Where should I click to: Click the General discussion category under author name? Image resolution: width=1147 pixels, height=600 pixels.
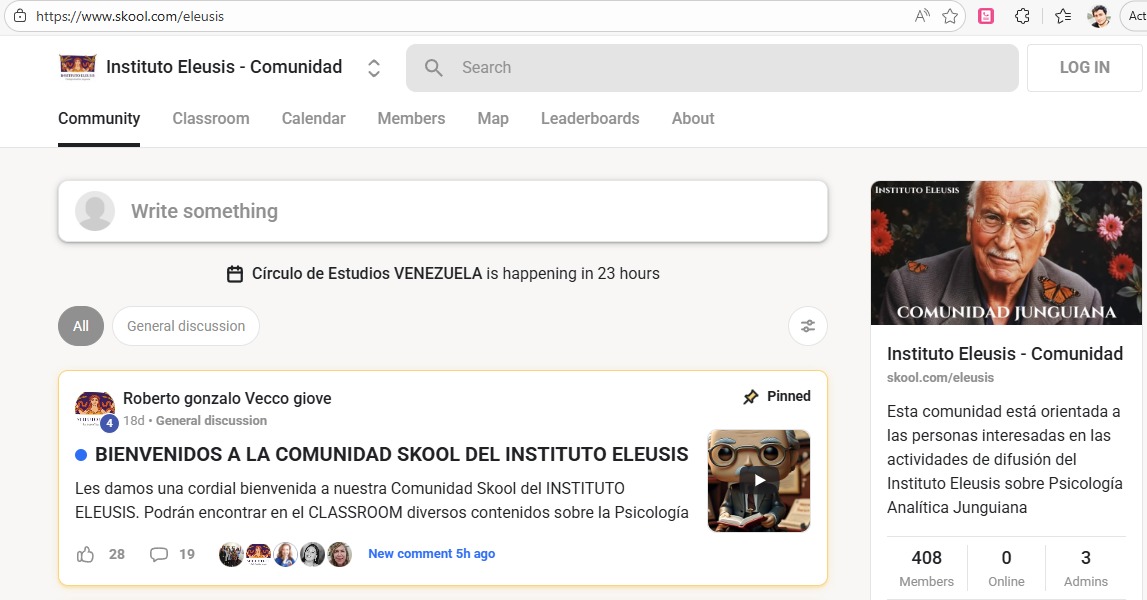pos(211,421)
